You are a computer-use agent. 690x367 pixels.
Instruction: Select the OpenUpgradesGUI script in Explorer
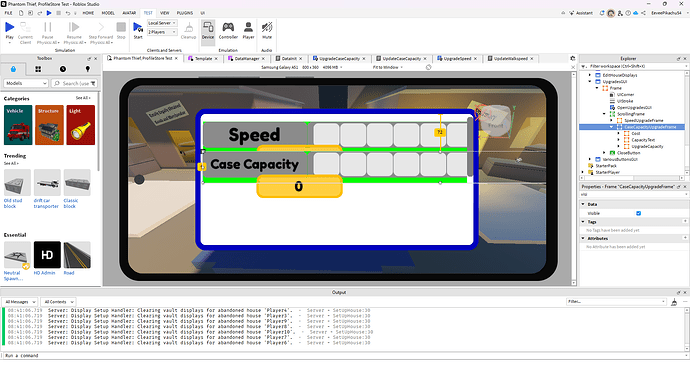point(634,107)
